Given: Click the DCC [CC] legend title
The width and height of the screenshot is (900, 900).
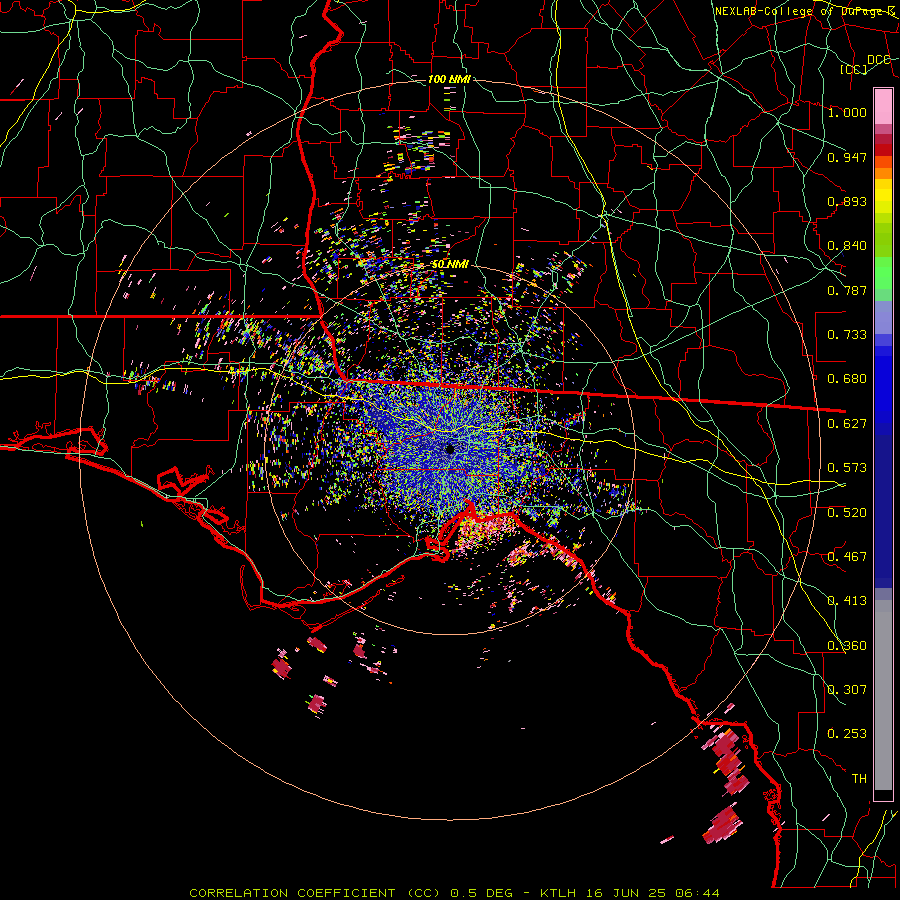Looking at the screenshot, I should coord(866,64).
